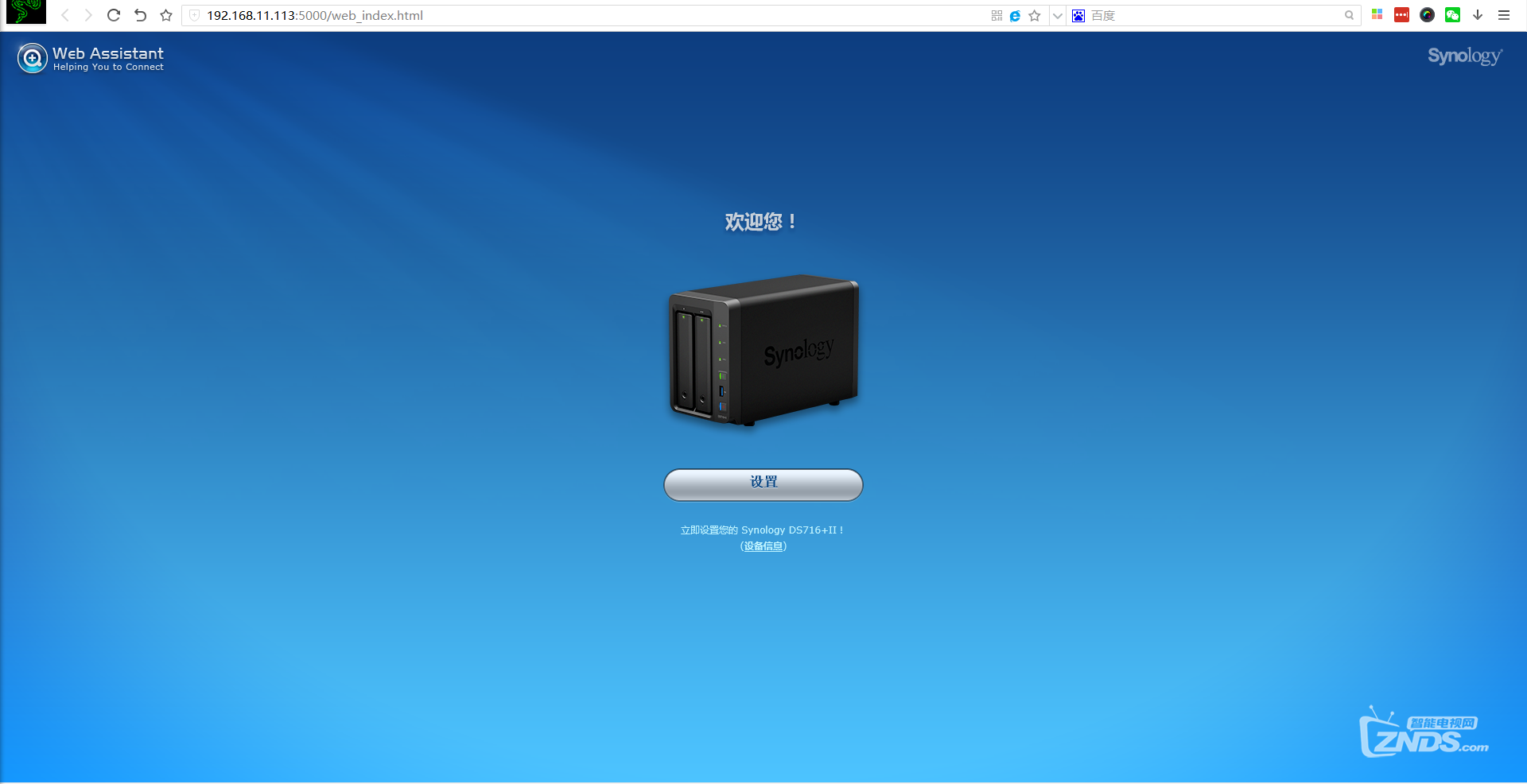Click the Baidu paw search engine icon
The height and width of the screenshot is (784, 1527).
click(x=1078, y=15)
